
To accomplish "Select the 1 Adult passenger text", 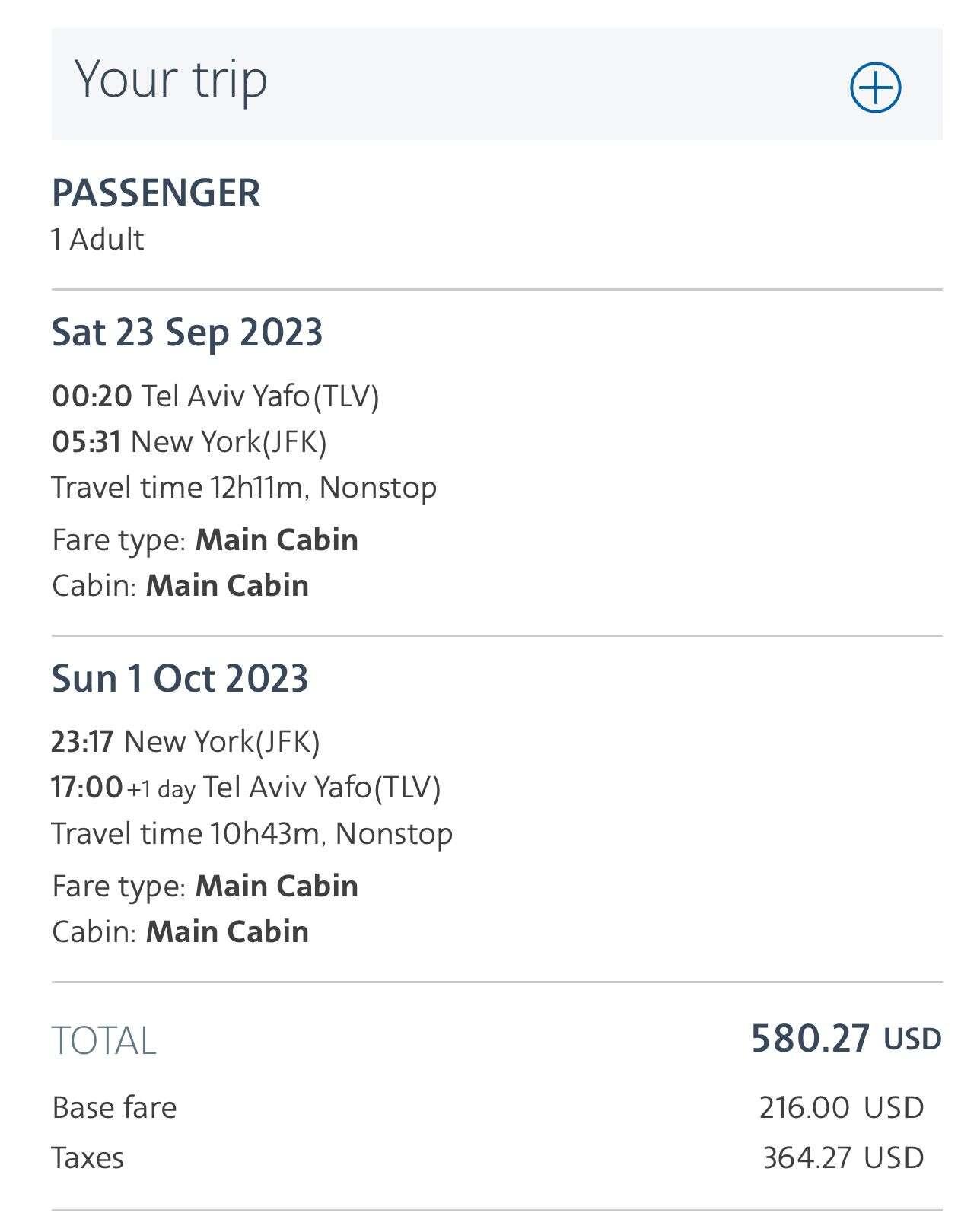I will click(x=97, y=240).
